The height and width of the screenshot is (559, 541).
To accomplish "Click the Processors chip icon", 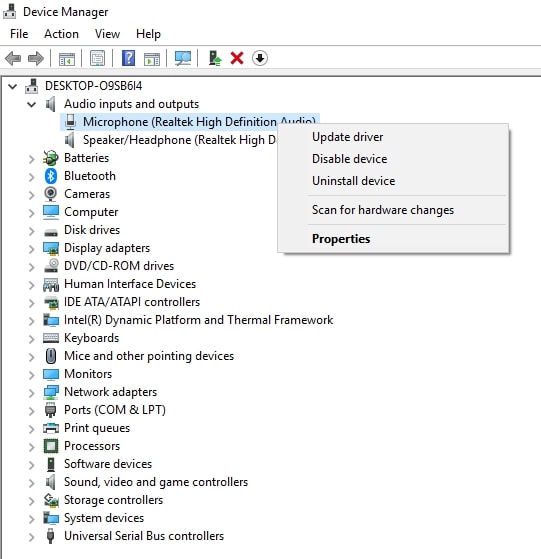I will (51, 446).
